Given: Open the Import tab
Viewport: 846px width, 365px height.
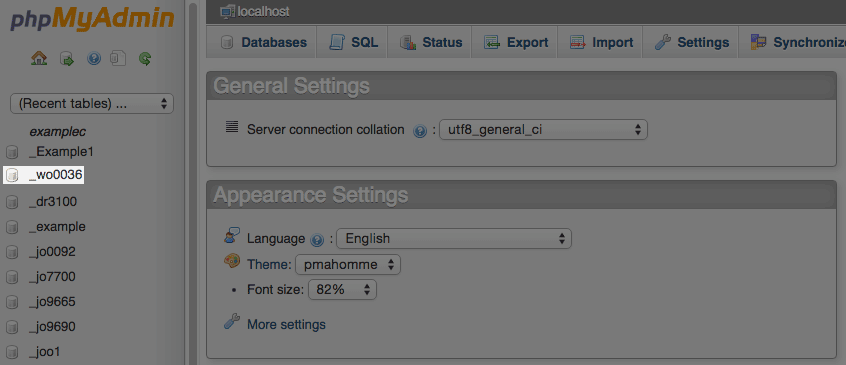Looking at the screenshot, I should [602, 43].
